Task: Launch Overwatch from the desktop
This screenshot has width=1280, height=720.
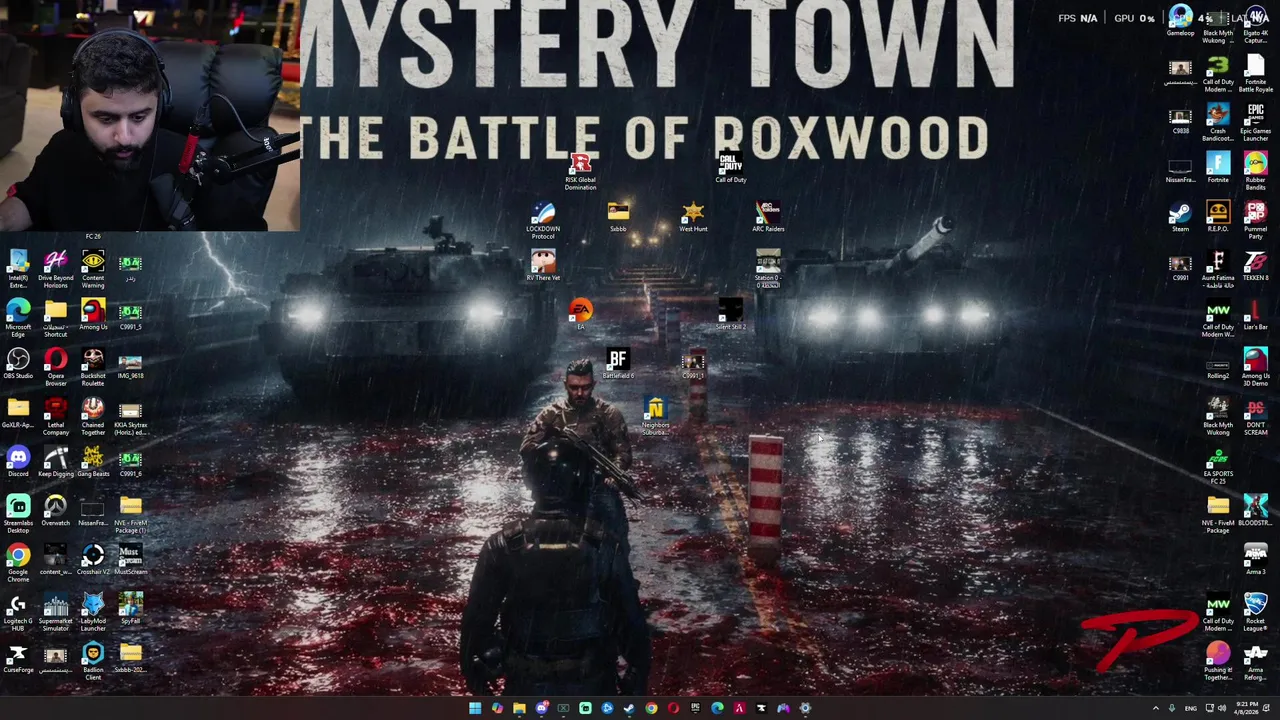Action: (x=56, y=512)
